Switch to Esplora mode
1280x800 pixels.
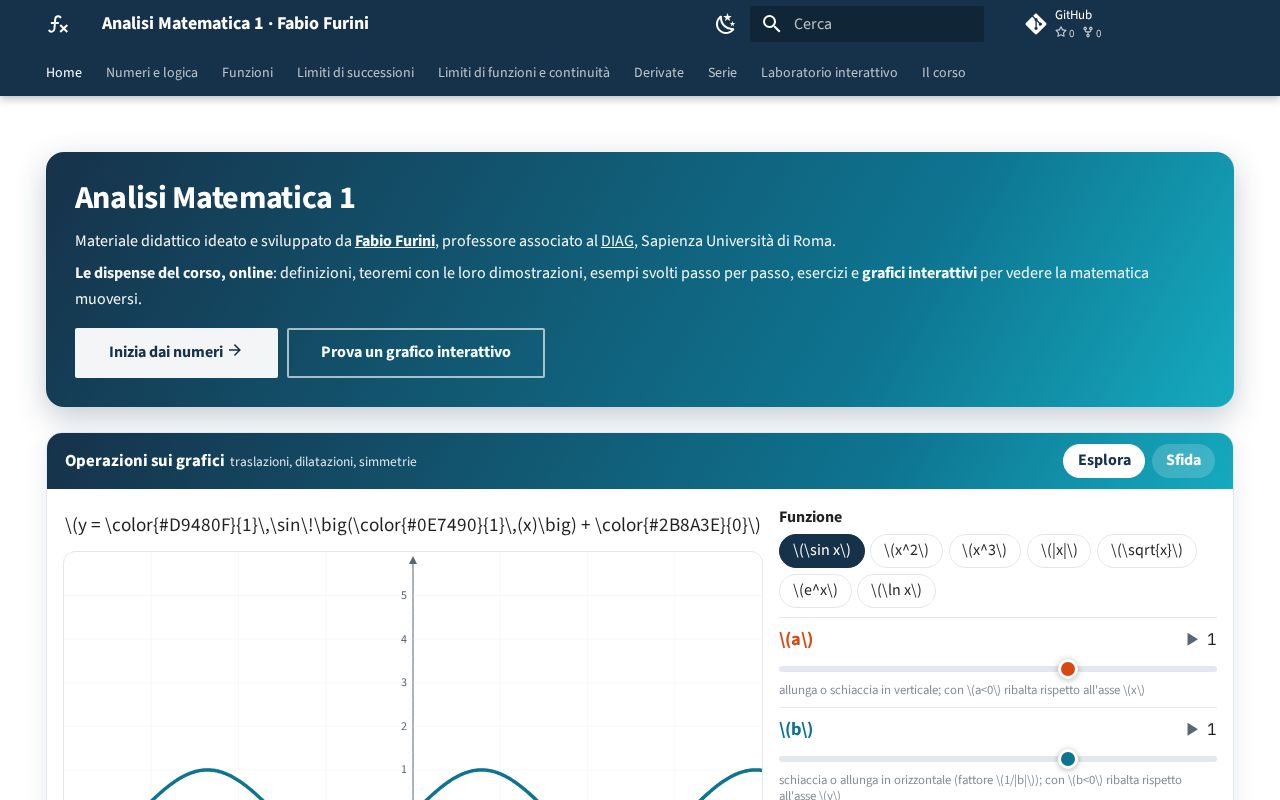1104,461
